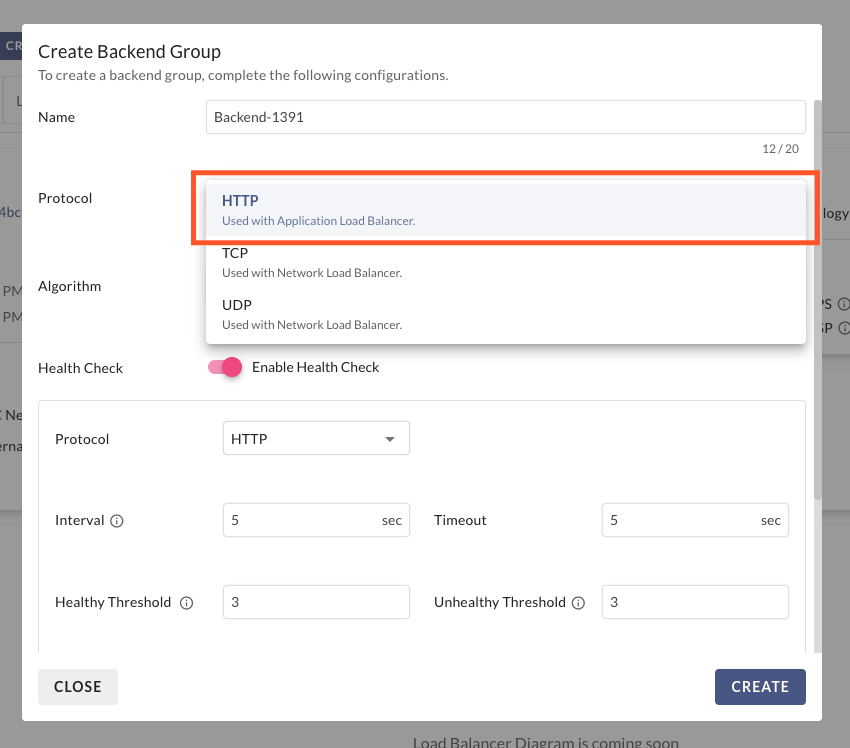Image resolution: width=850 pixels, height=748 pixels.
Task: Click the upper info icon at the right edge
Action: coord(843,304)
